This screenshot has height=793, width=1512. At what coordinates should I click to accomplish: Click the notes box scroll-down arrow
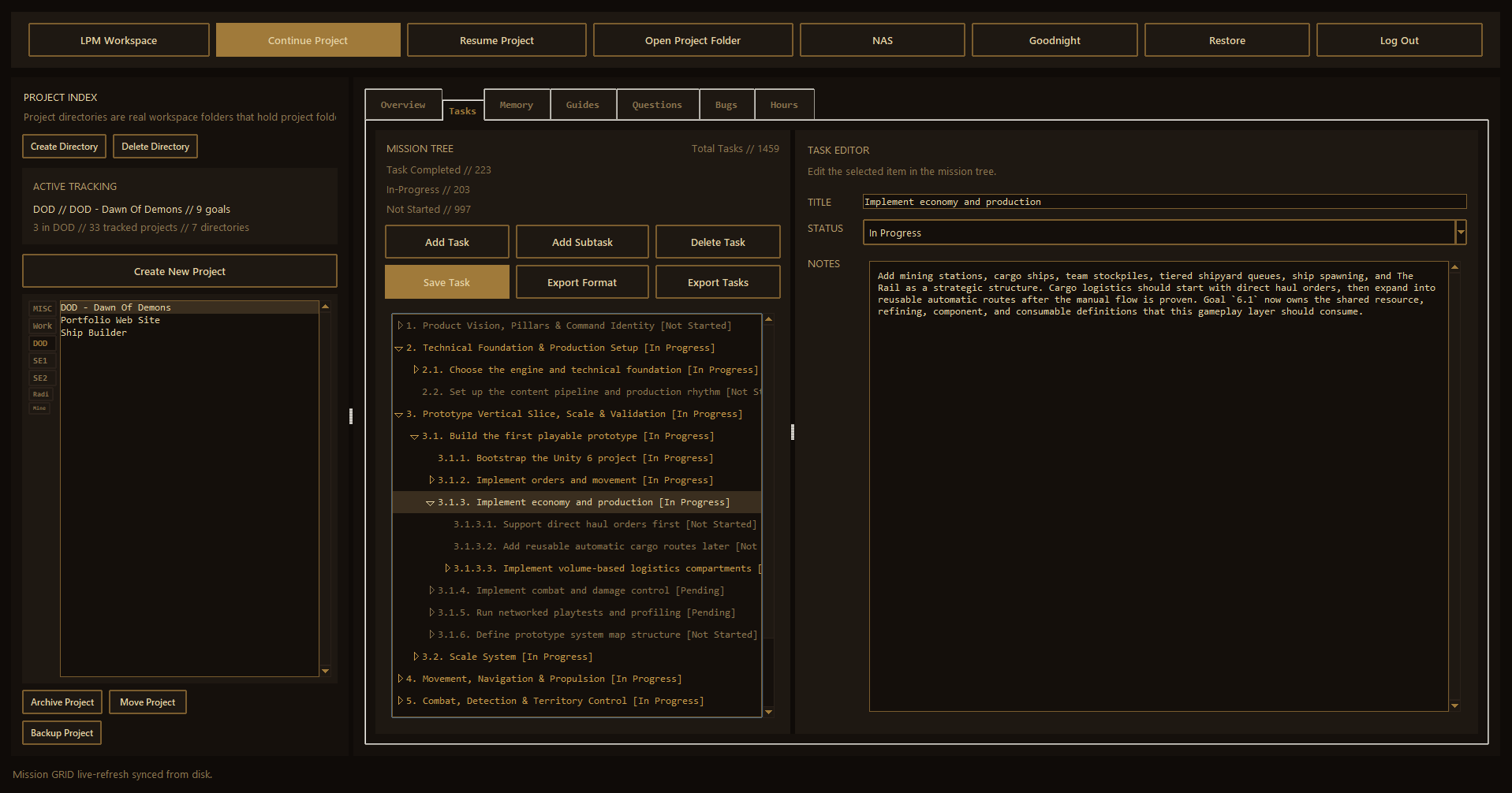[x=1454, y=706]
